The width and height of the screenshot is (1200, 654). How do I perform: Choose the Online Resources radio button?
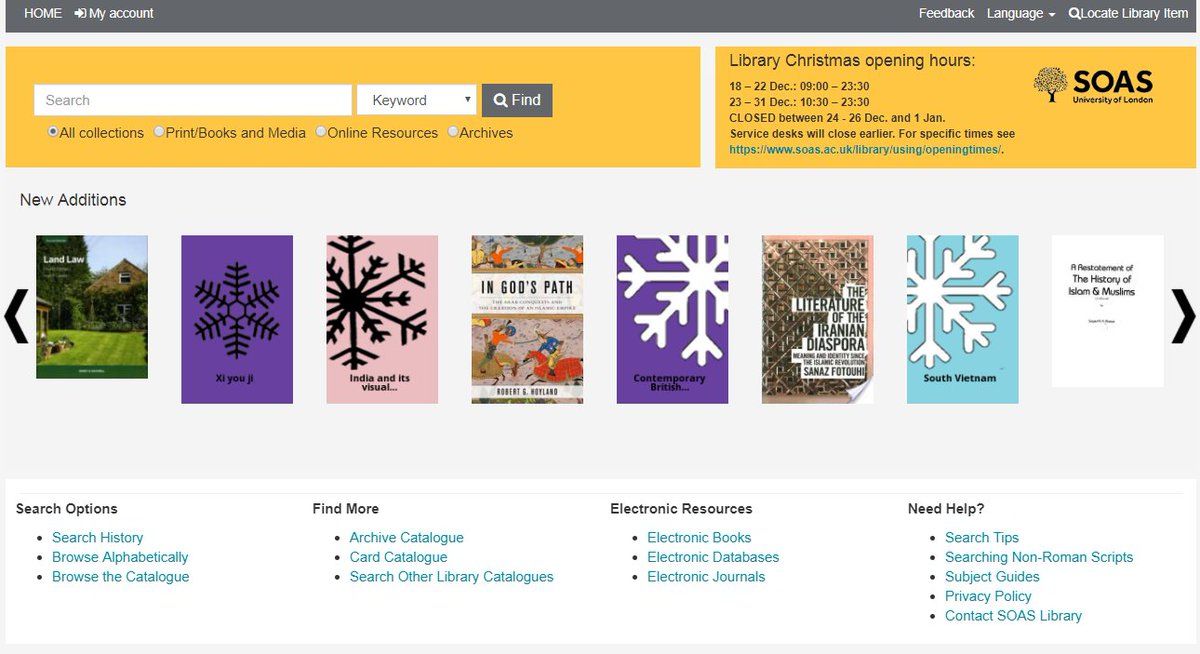click(x=321, y=131)
